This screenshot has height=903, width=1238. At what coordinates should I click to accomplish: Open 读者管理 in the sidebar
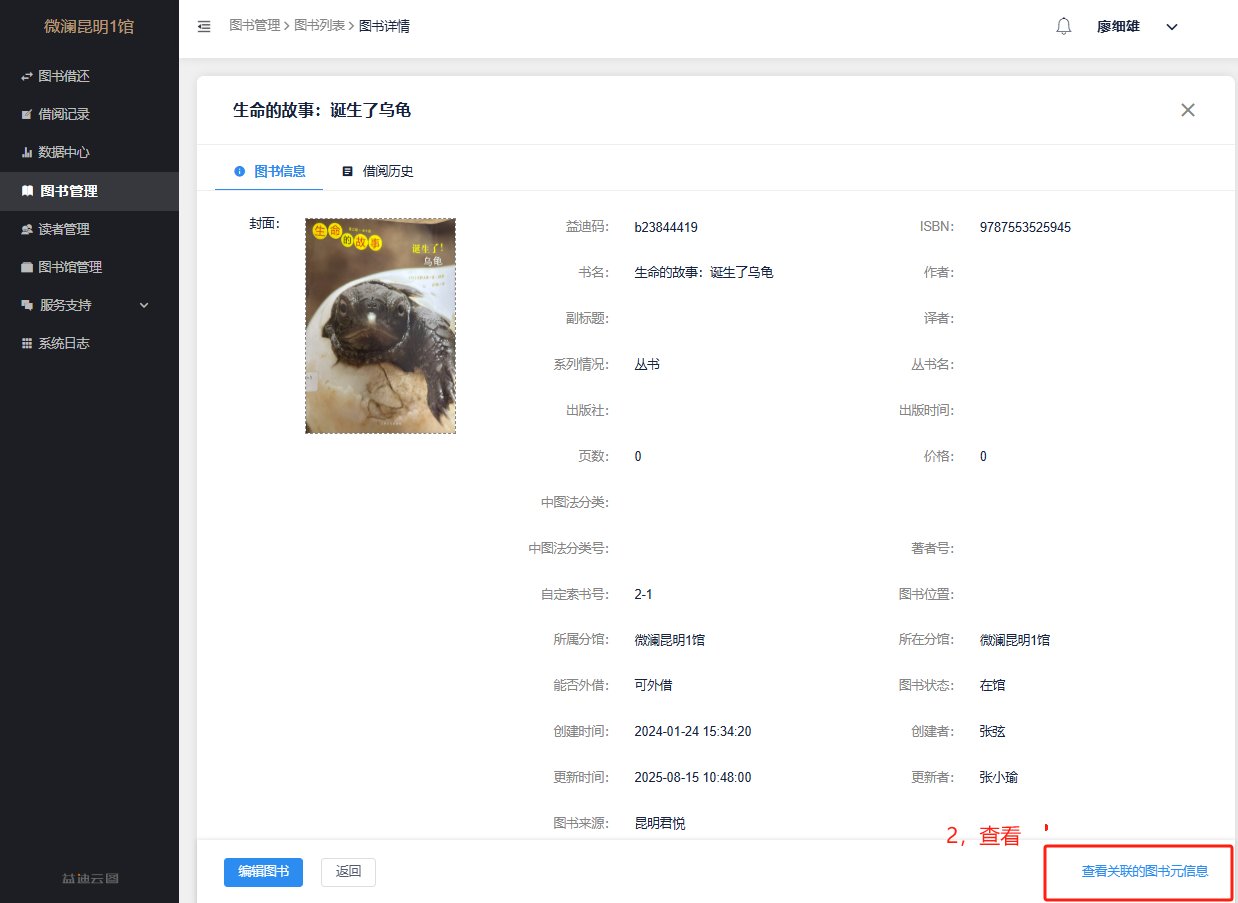pyautogui.click(x=64, y=229)
